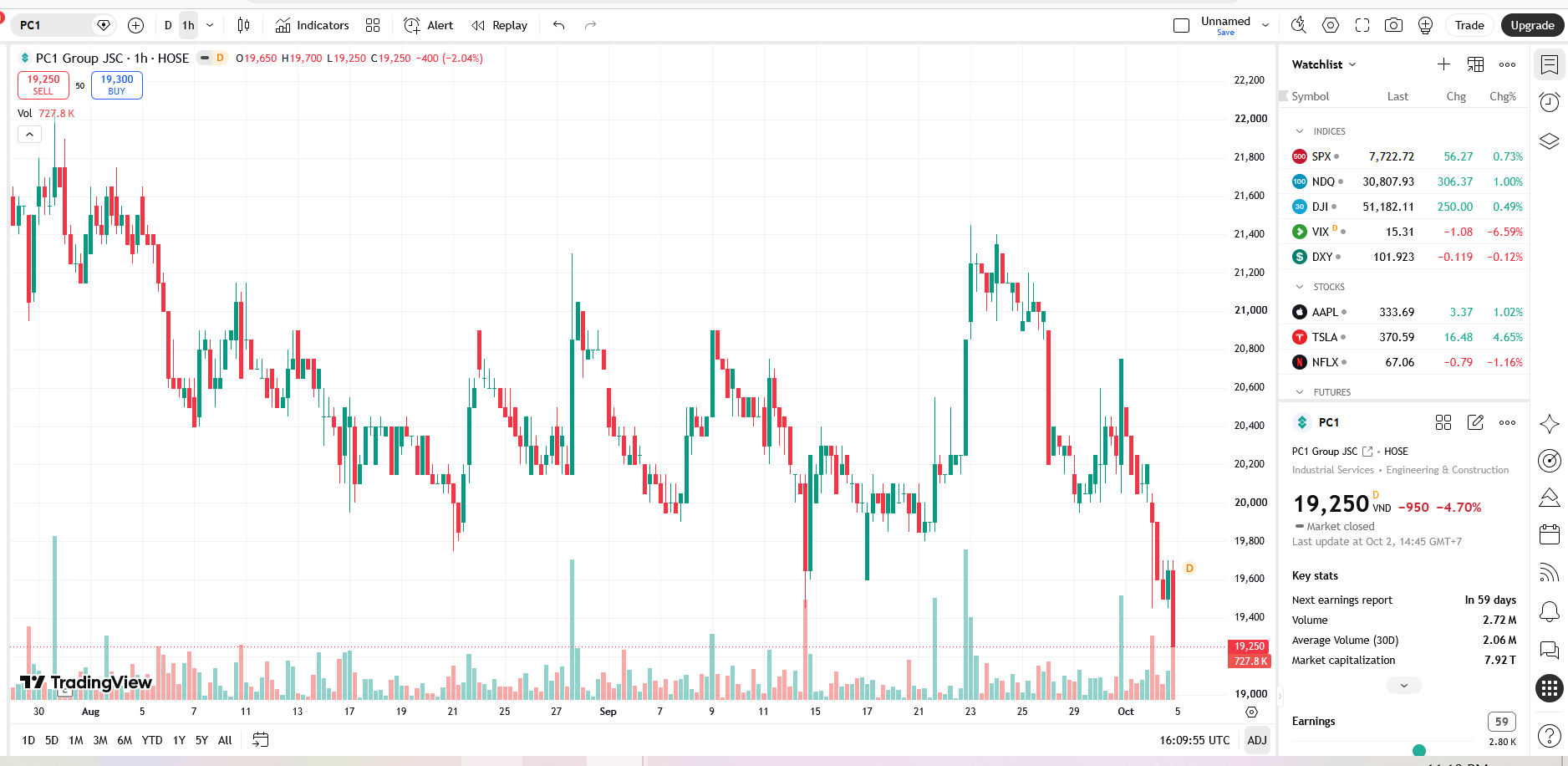Select the 1h interval button

188,25
